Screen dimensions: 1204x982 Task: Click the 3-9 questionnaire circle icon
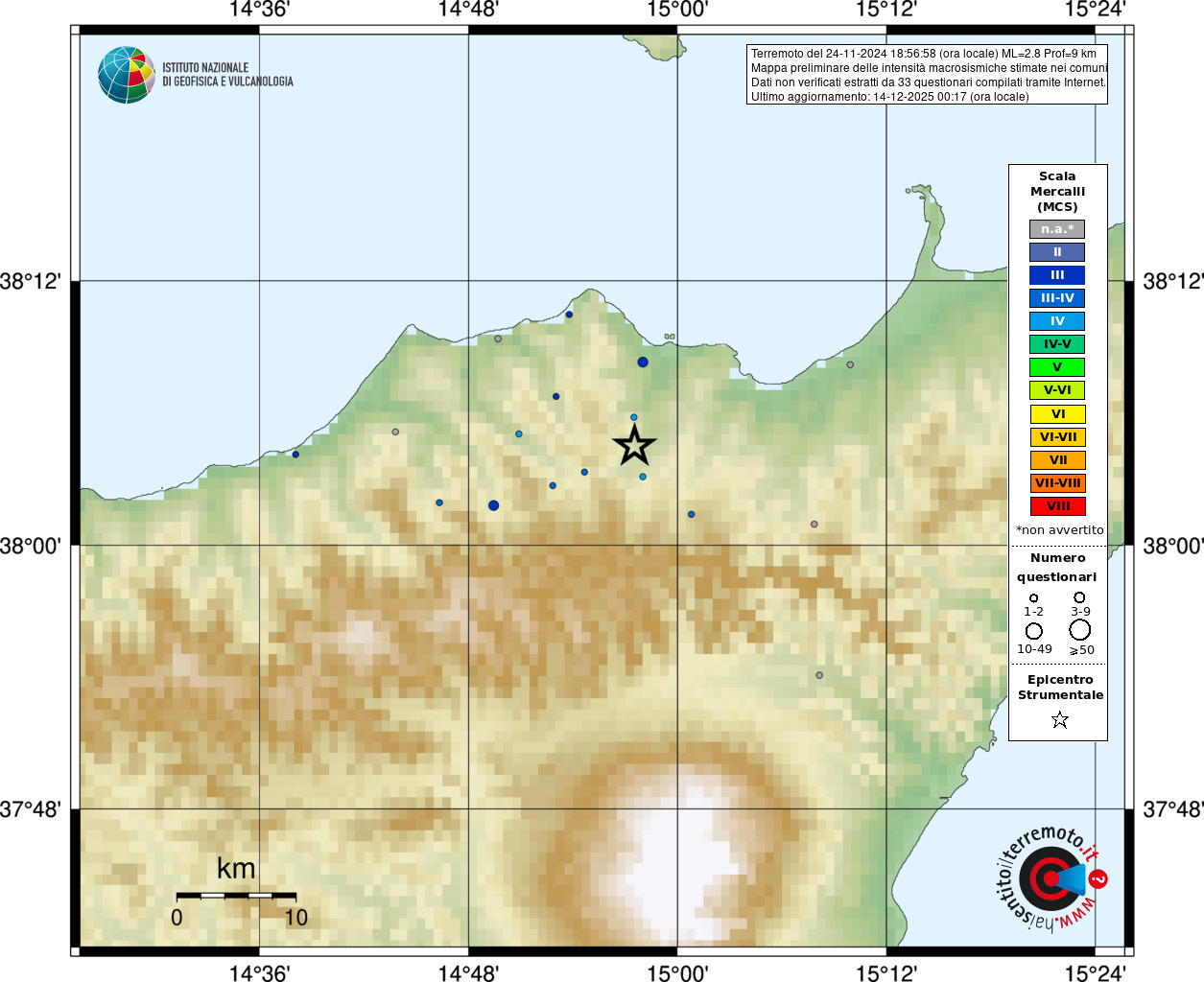[1079, 597]
